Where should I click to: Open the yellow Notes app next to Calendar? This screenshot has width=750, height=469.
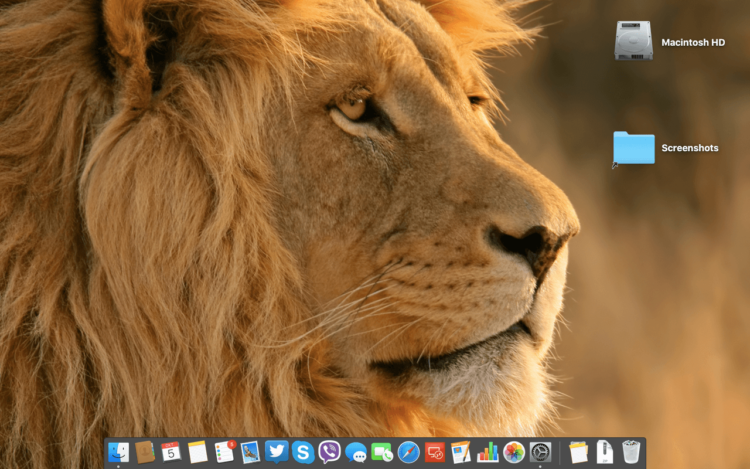197,452
